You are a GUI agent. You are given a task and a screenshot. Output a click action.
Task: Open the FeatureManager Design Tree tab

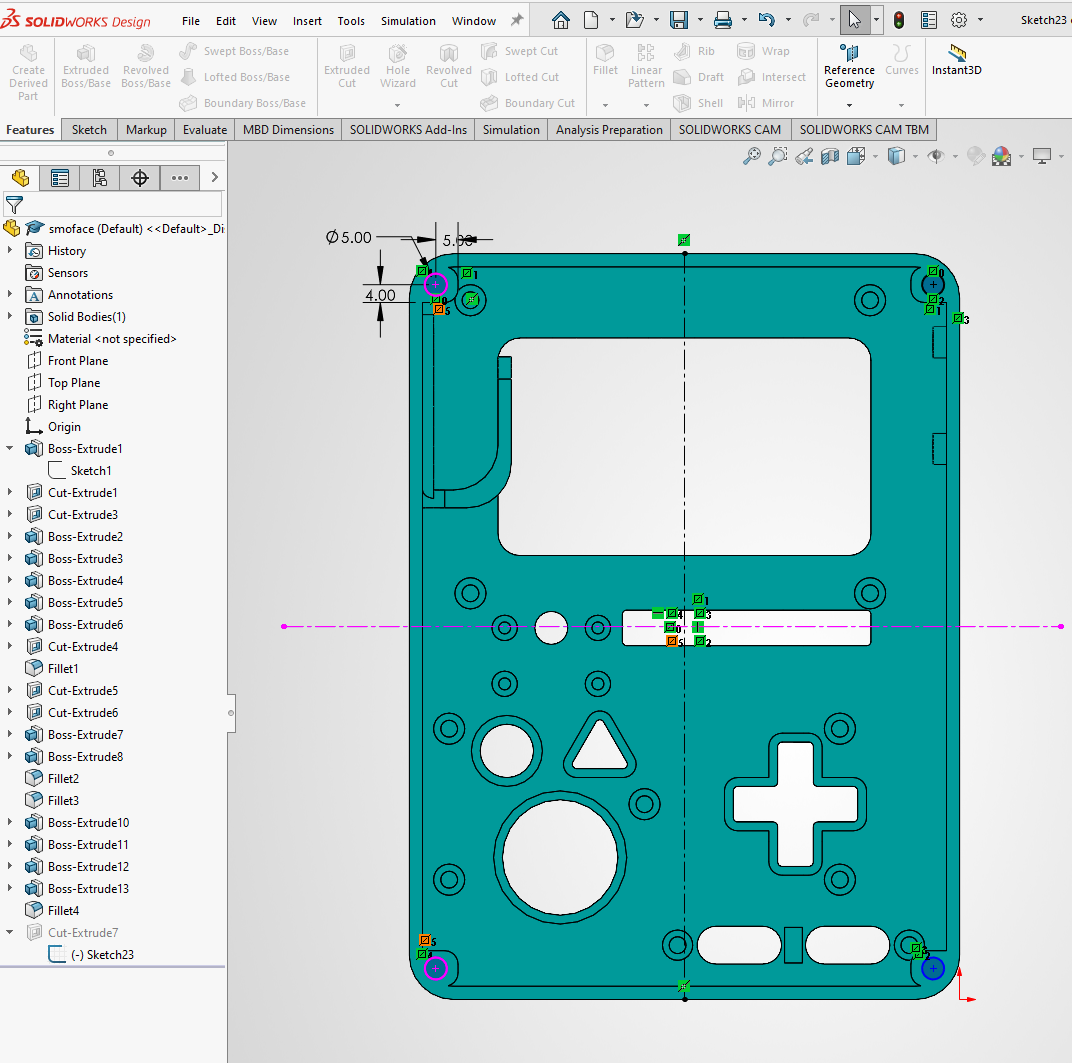pos(21,178)
